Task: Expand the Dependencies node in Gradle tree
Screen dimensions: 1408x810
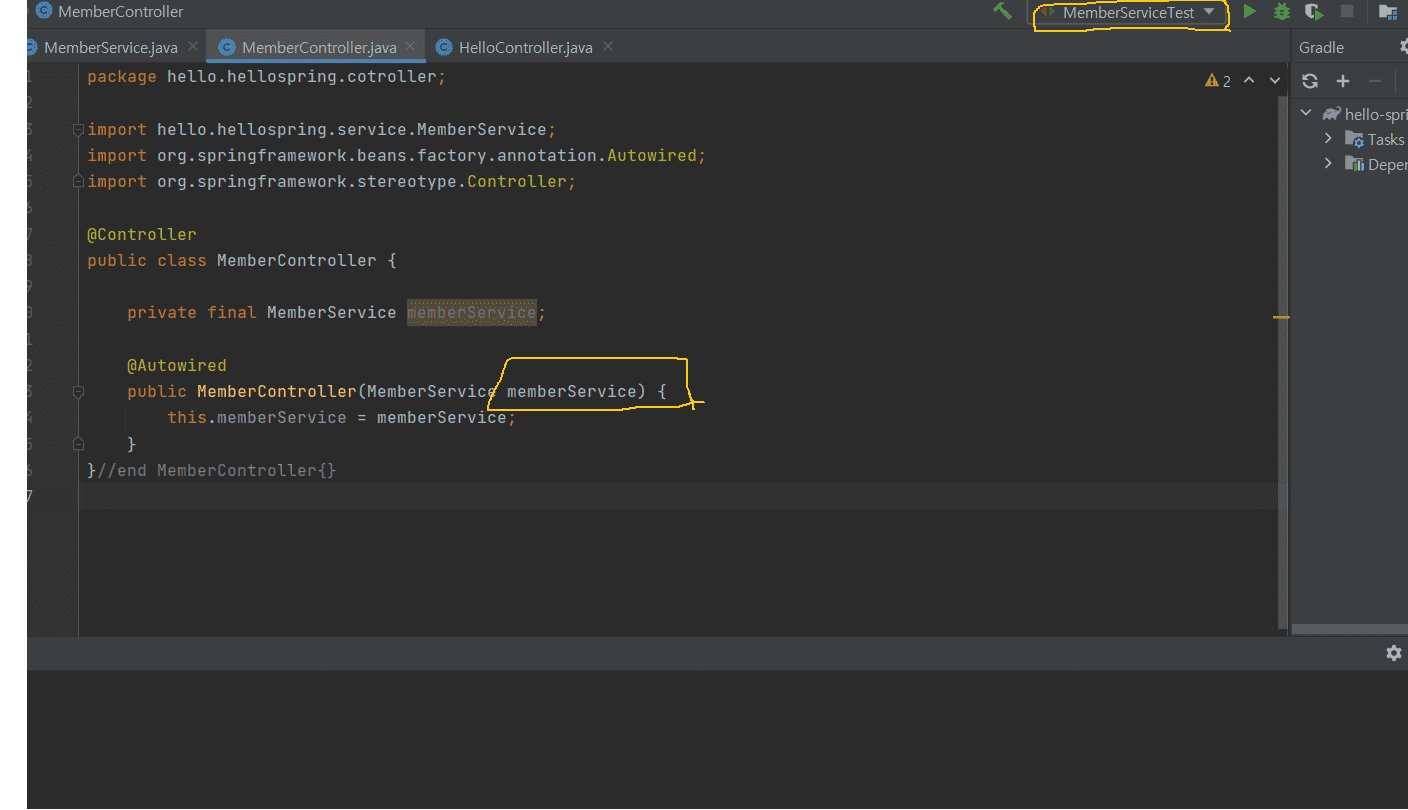Action: (1328, 164)
